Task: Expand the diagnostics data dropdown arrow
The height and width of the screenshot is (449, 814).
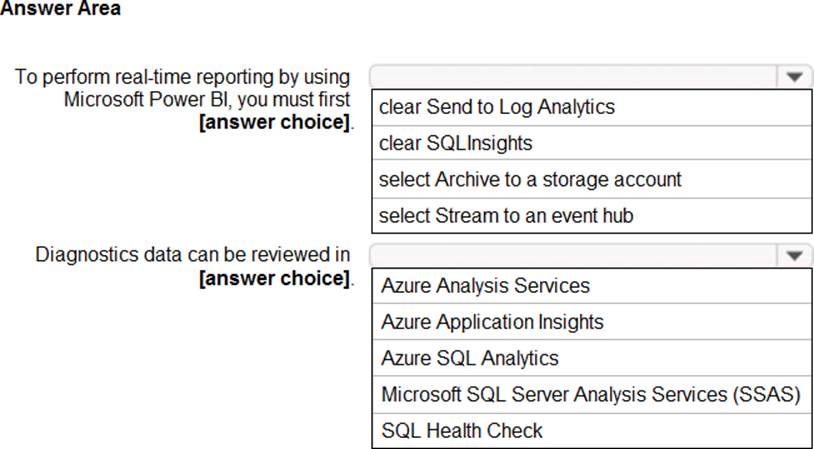Action: pyautogui.click(x=794, y=254)
